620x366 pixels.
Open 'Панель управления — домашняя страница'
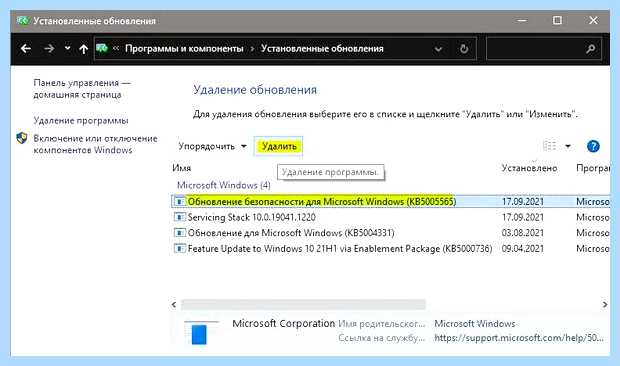tap(82, 89)
